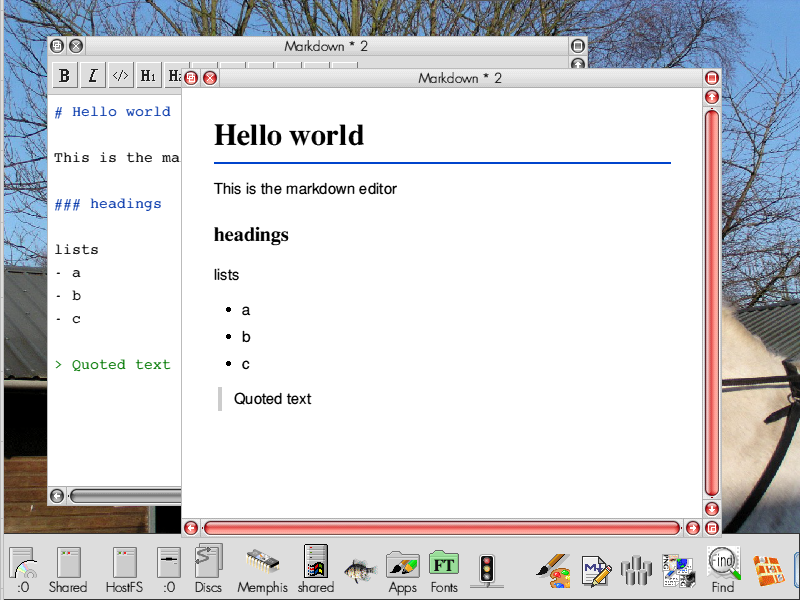Screen dimensions: 800x600
Task: Send the editor window to the back using its grey back icon
Action: [x=57, y=46]
